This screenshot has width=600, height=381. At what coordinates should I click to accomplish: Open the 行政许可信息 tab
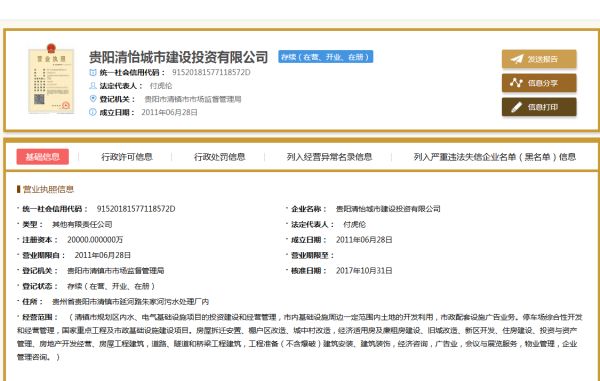tap(127, 157)
